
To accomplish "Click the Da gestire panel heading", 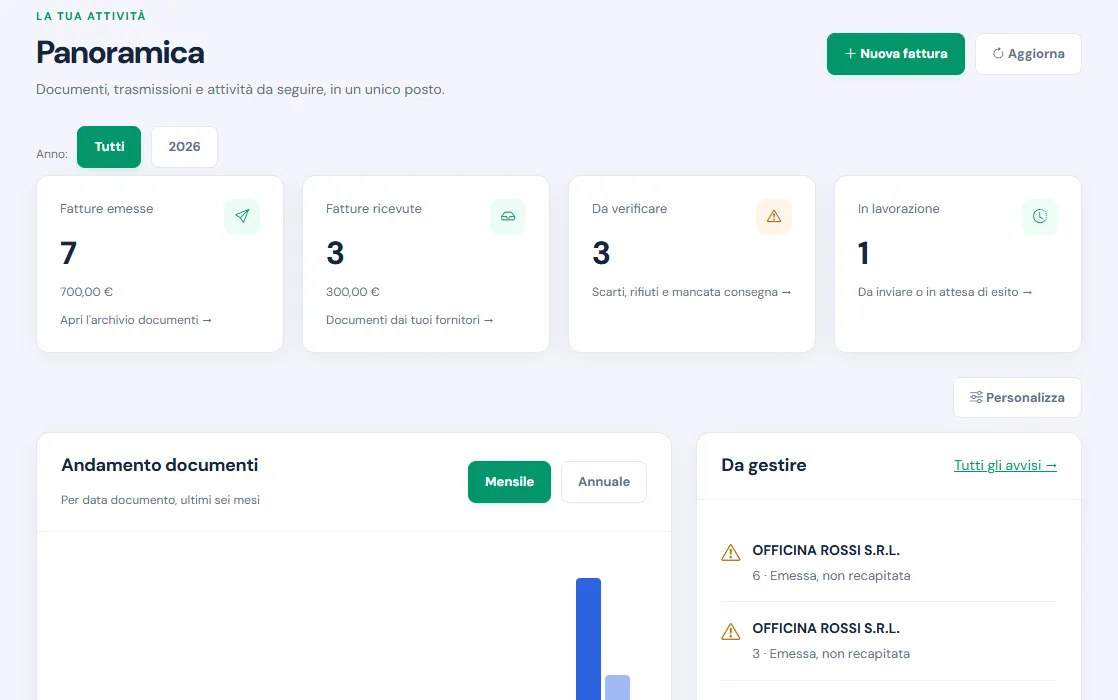I will (x=764, y=465).
